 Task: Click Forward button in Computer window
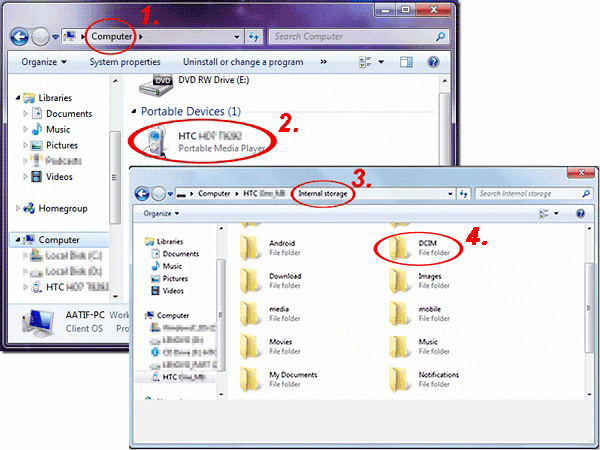[40, 37]
